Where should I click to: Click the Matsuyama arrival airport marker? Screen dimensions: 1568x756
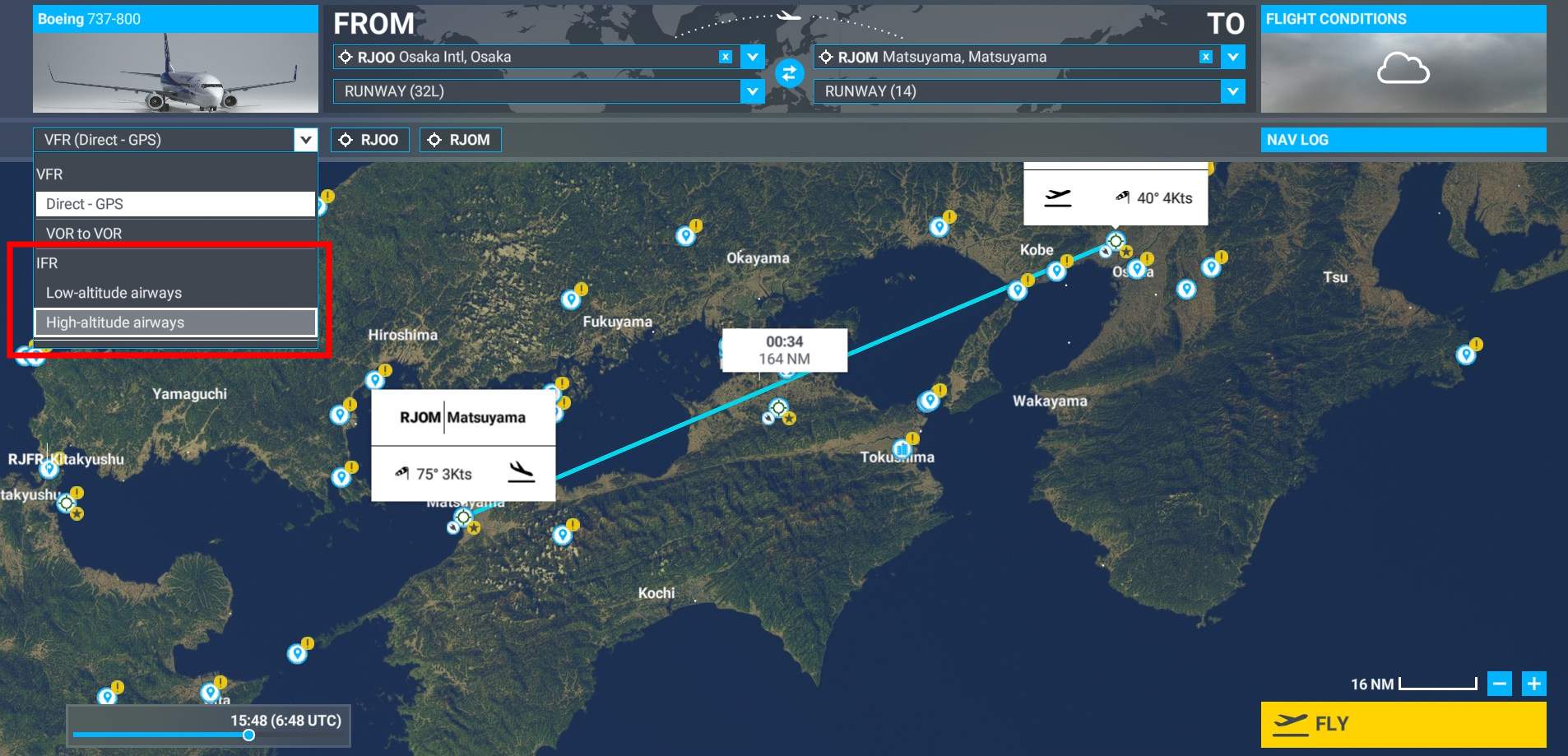pyautogui.click(x=463, y=517)
